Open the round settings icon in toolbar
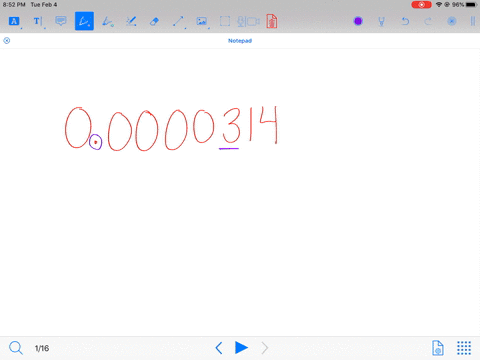The image size is (480, 360). 452,21
